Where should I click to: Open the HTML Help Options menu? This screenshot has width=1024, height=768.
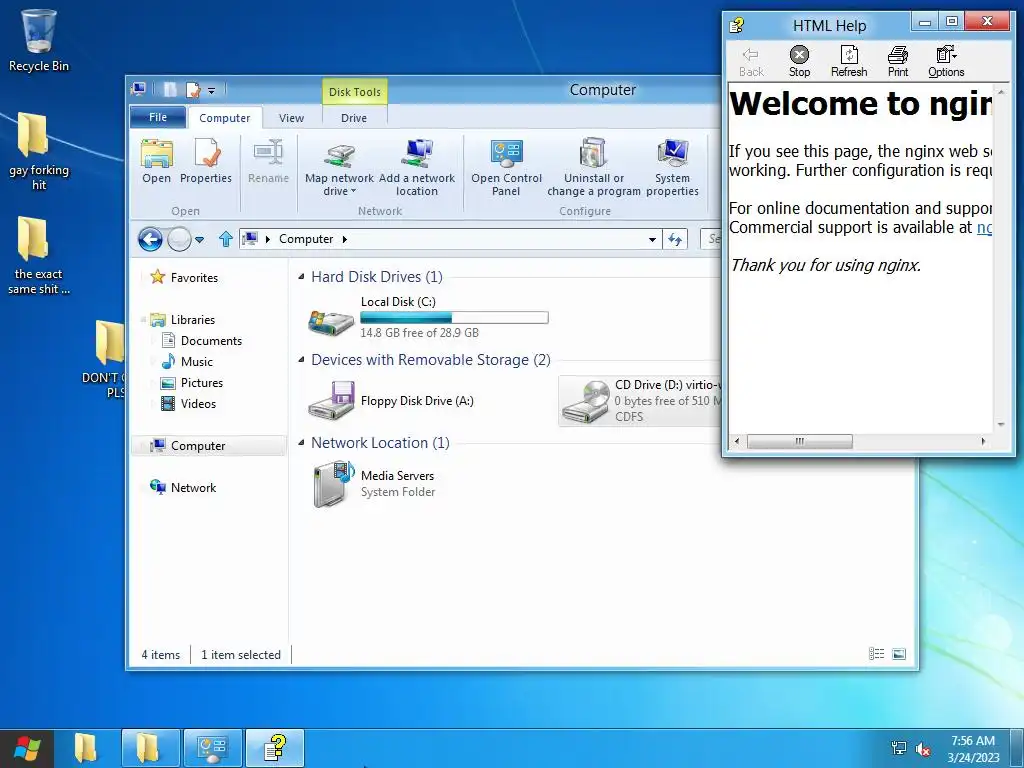tap(946, 62)
